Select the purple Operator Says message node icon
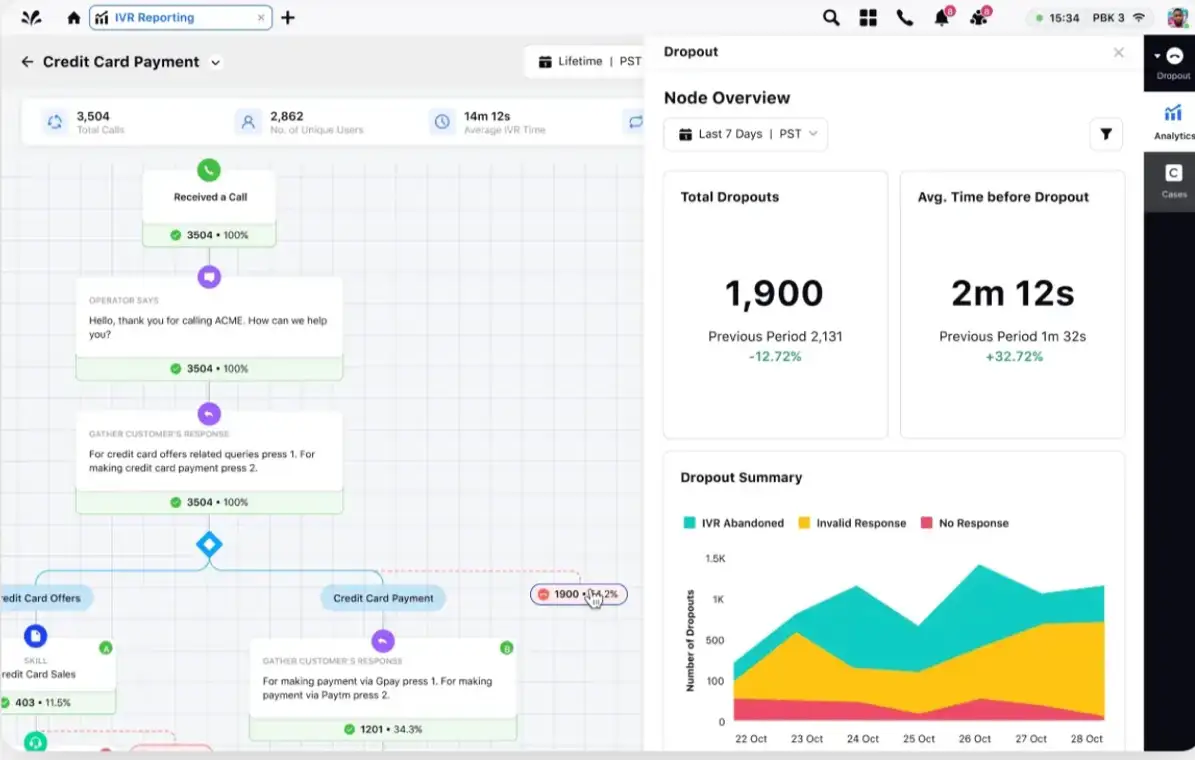1195x760 pixels. 209,277
